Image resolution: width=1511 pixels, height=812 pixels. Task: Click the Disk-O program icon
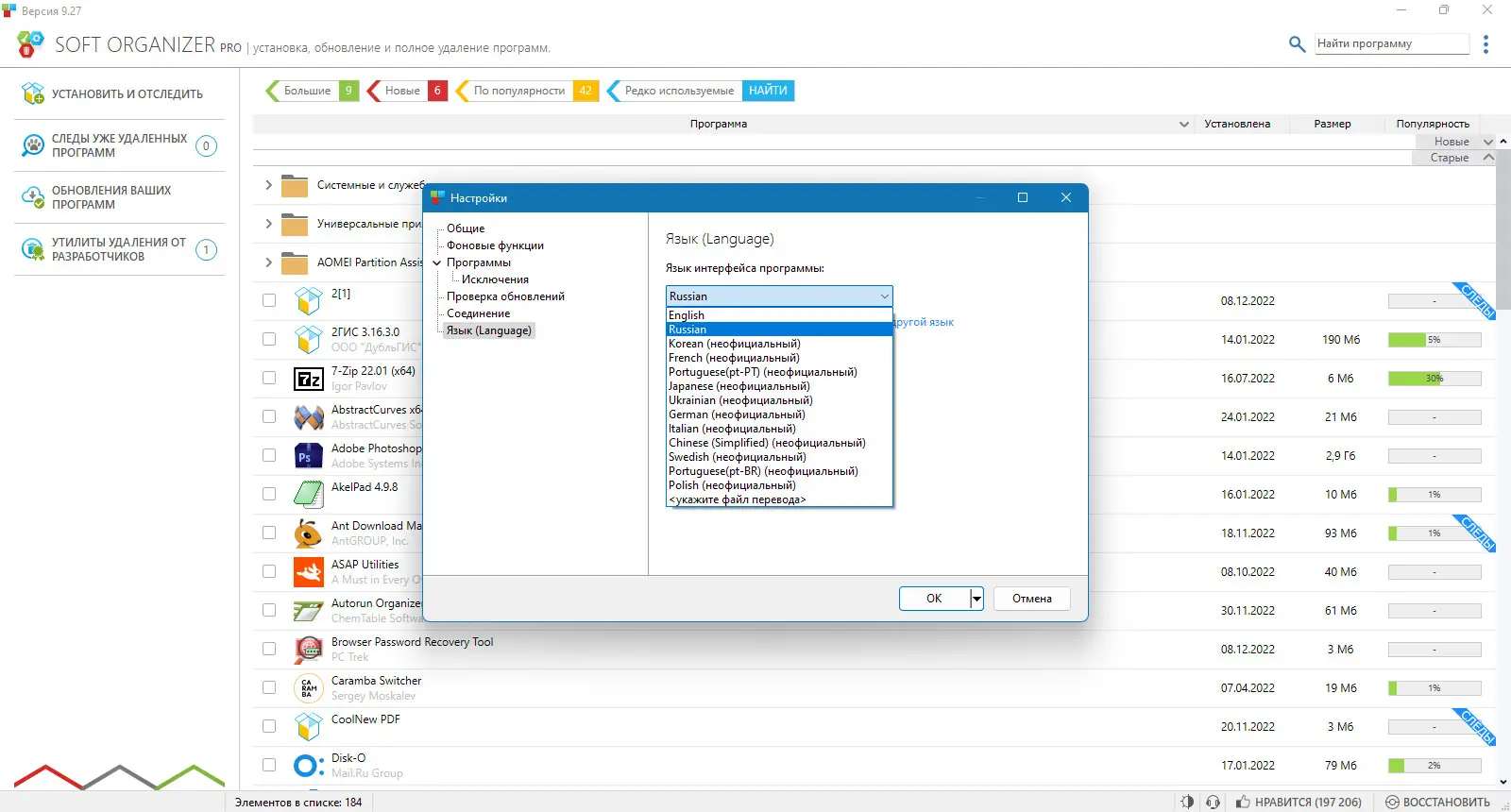click(309, 766)
